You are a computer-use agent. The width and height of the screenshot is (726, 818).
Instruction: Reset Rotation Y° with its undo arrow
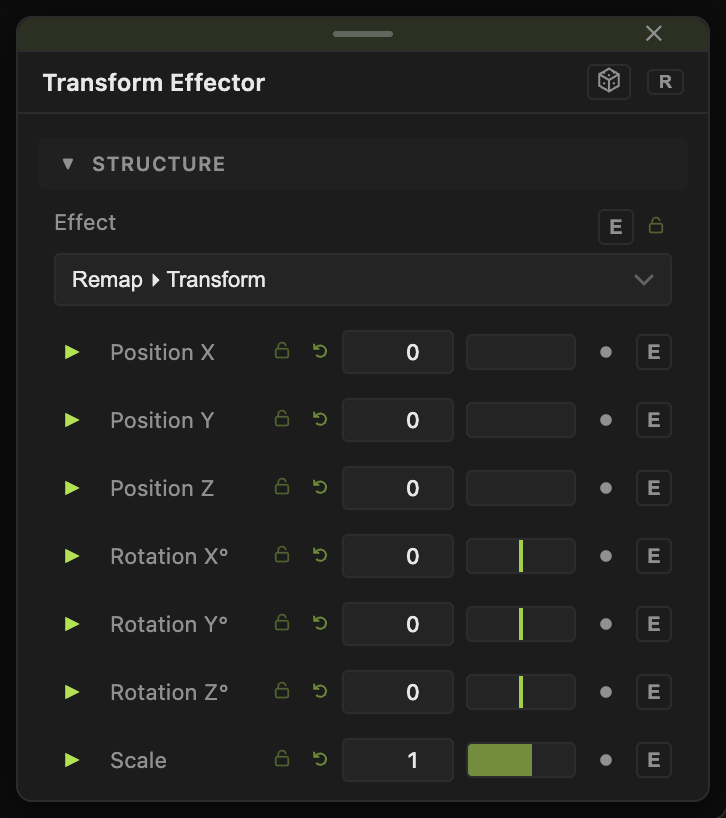tap(320, 623)
